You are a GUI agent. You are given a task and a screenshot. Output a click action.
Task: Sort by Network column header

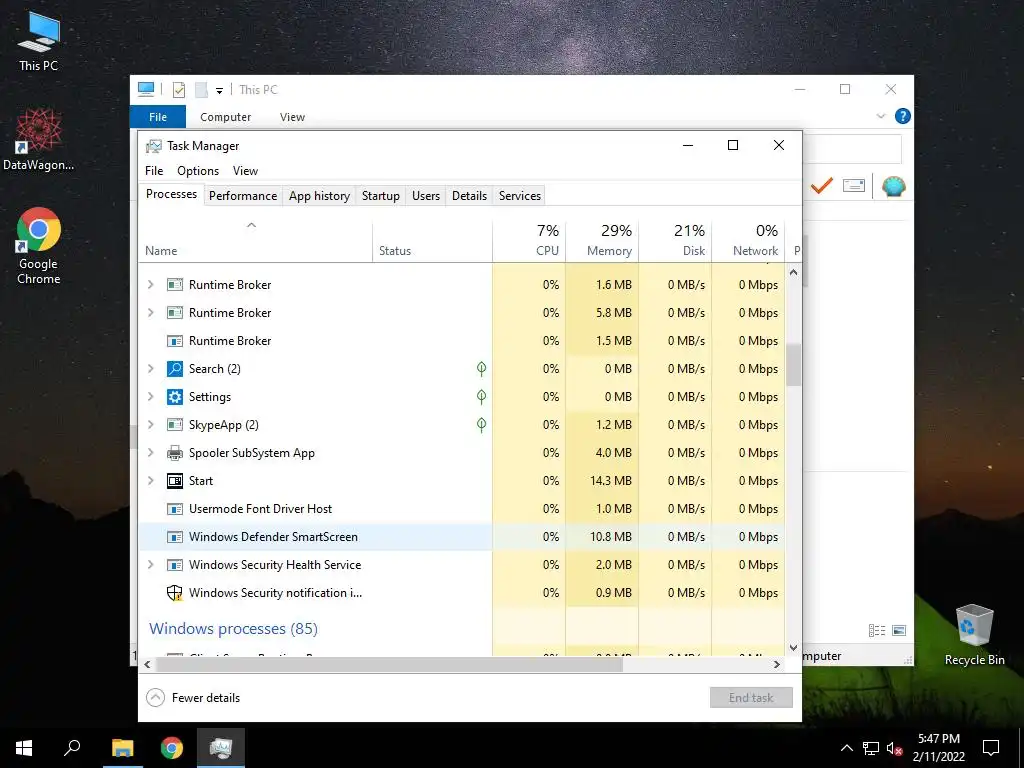click(x=748, y=240)
